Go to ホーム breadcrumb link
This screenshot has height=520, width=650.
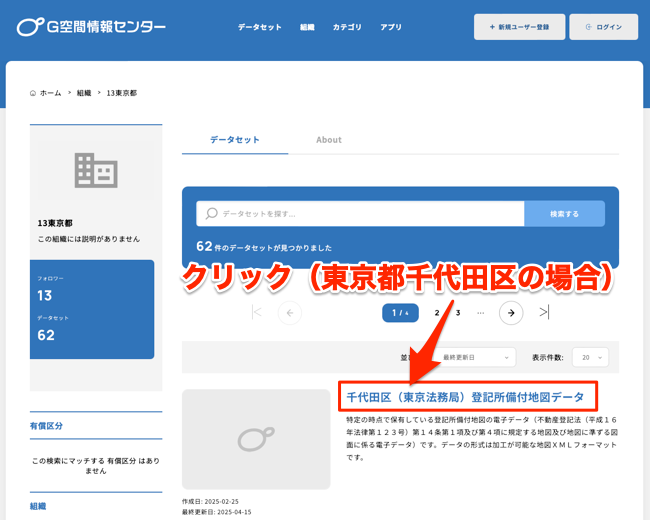(x=51, y=93)
